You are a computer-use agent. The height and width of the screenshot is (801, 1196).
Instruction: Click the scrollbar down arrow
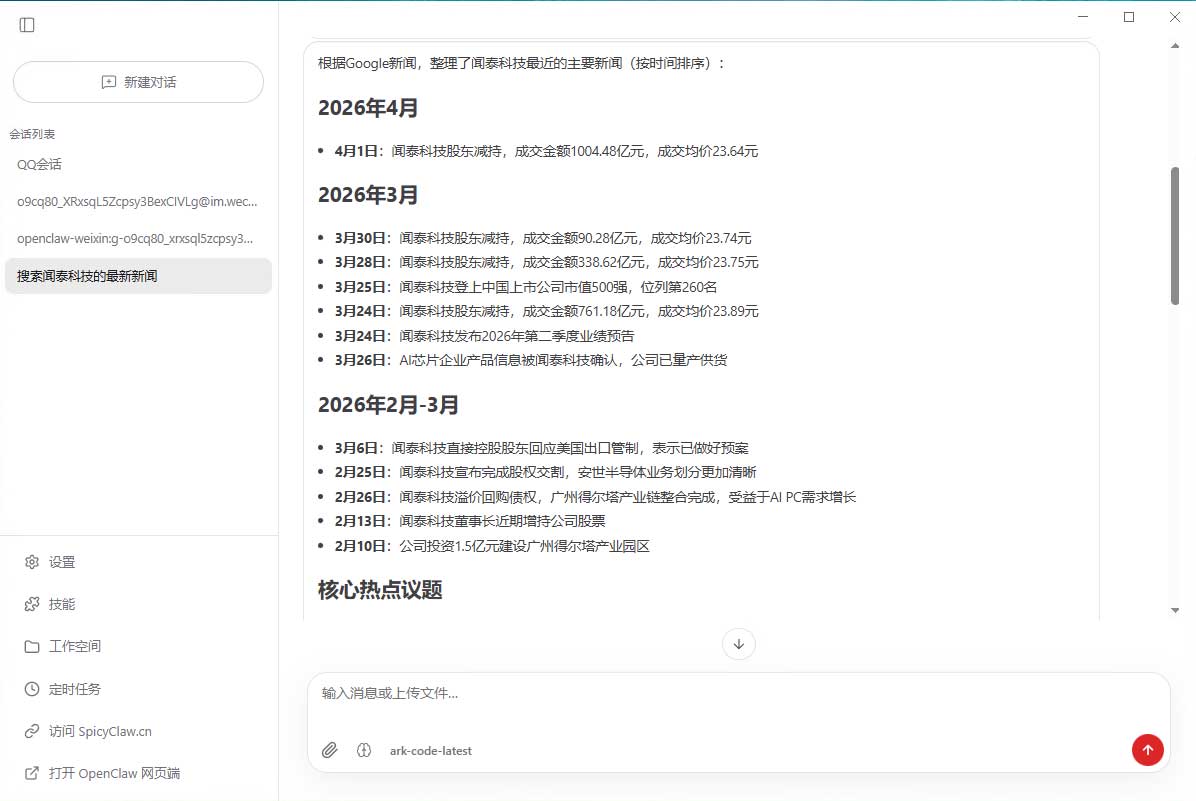pyautogui.click(x=1175, y=610)
